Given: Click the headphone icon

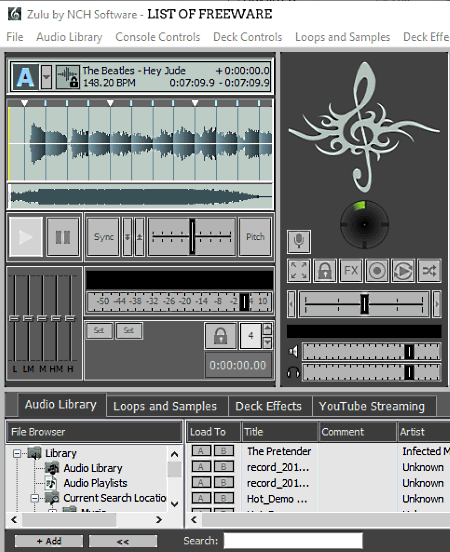Looking at the screenshot, I should (293, 372).
